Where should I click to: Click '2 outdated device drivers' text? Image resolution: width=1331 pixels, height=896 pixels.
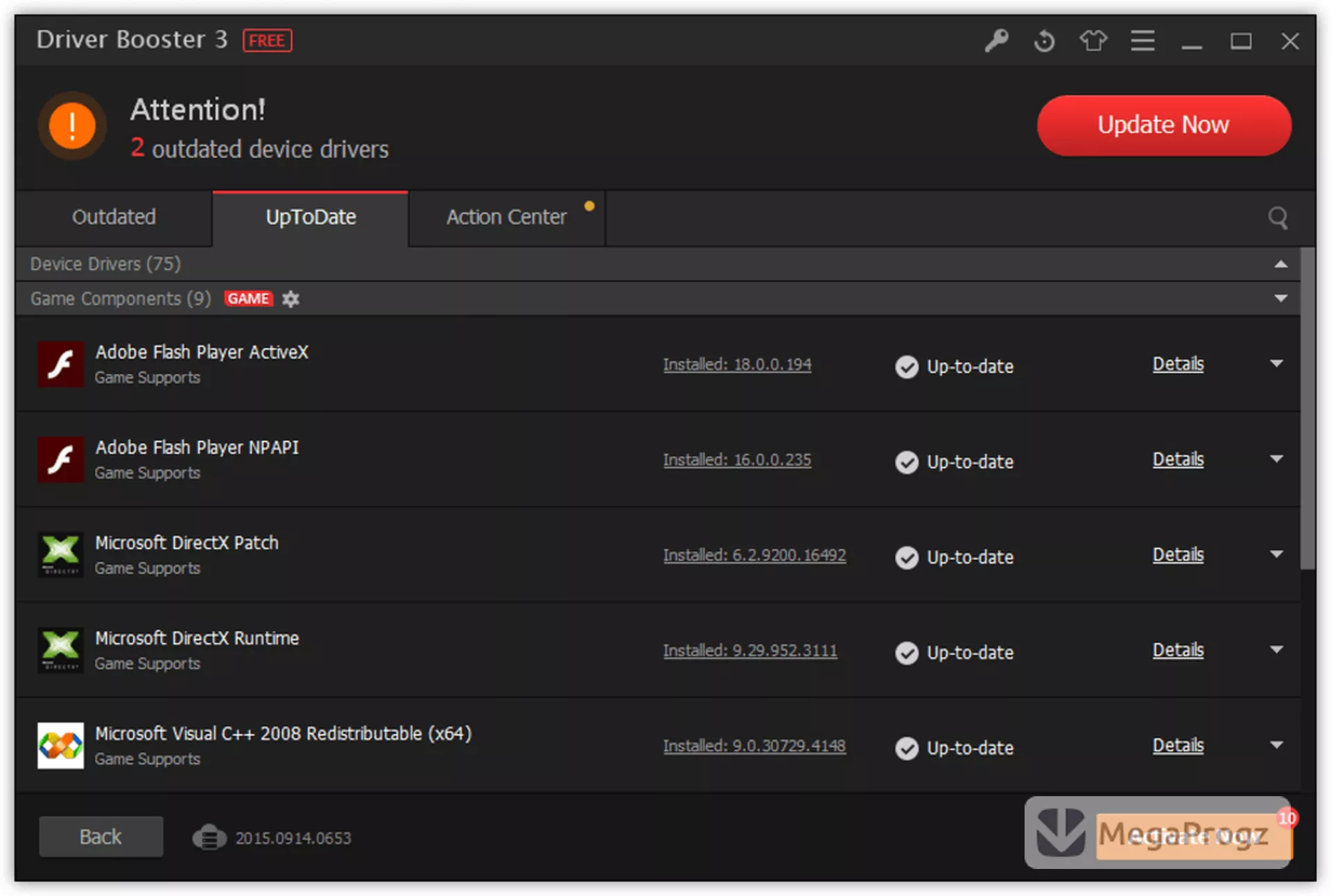point(260,149)
